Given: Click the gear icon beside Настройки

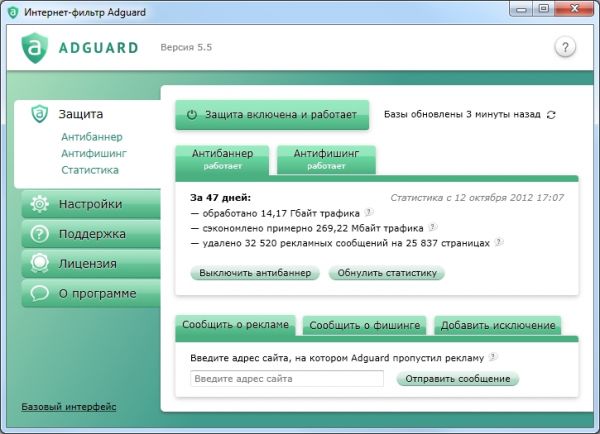Looking at the screenshot, I should pos(39,204).
